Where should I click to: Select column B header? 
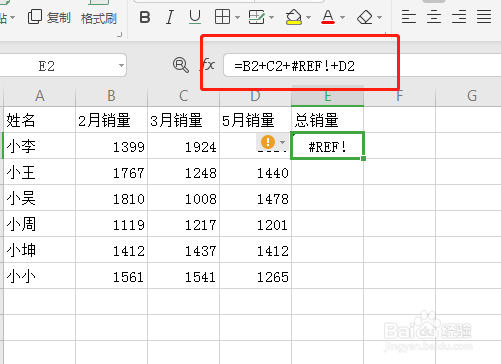click(x=112, y=96)
